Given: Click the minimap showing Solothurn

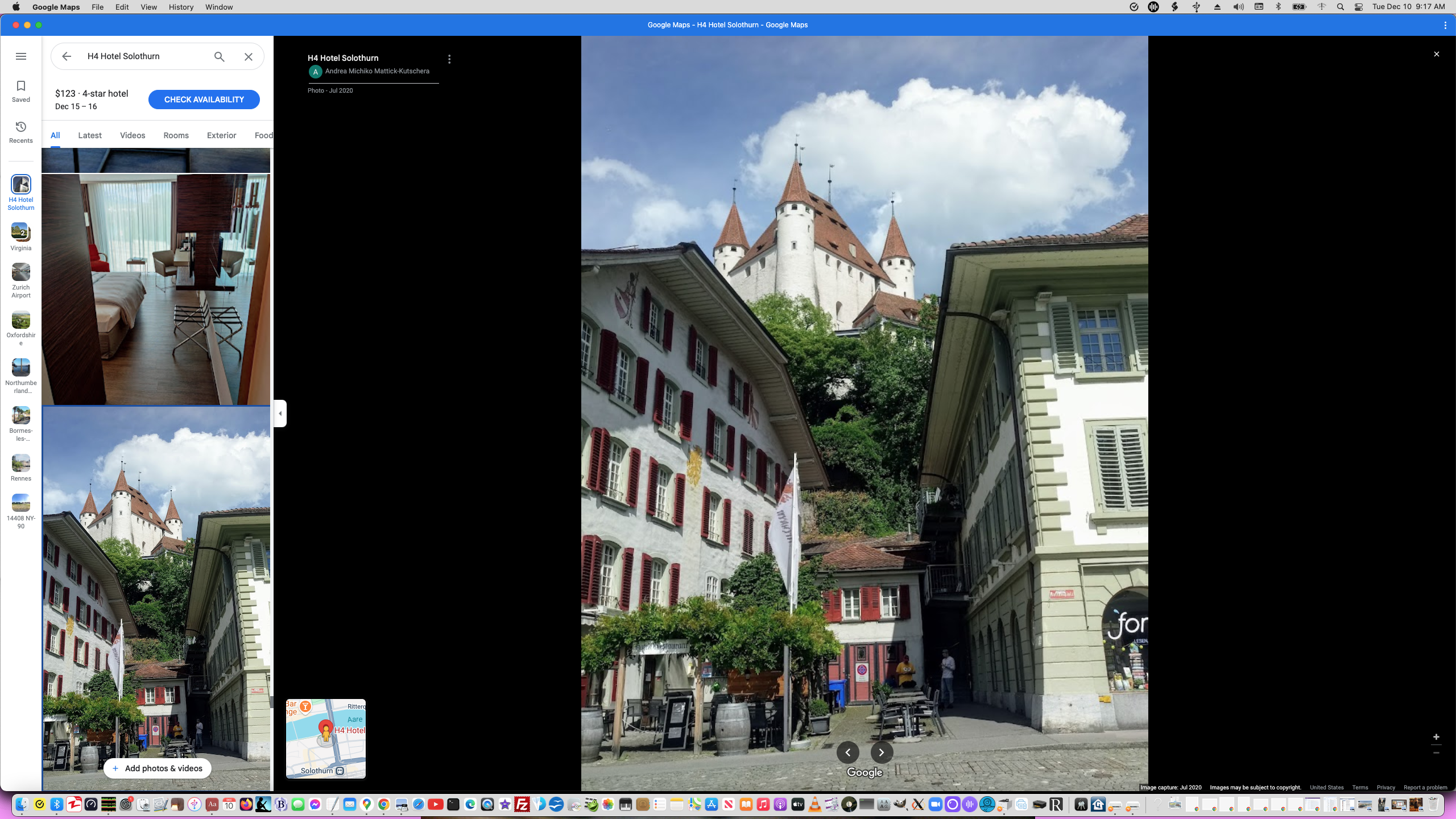Looking at the screenshot, I should (326, 738).
